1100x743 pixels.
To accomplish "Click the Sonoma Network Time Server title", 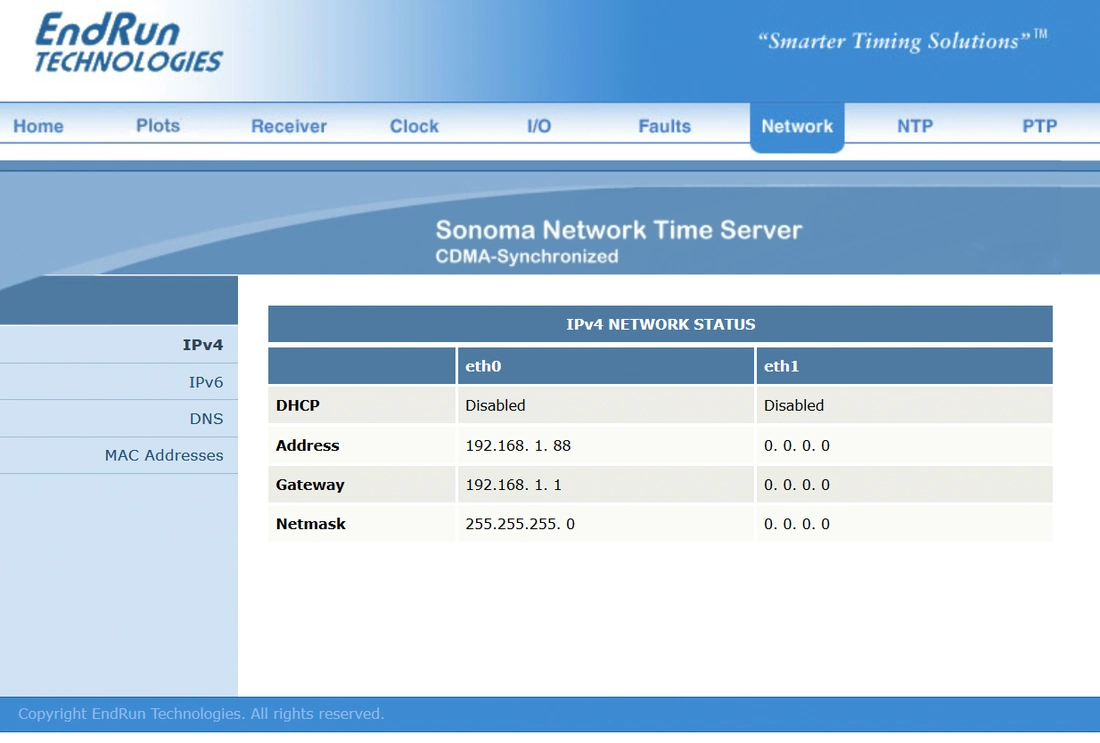I will (618, 230).
